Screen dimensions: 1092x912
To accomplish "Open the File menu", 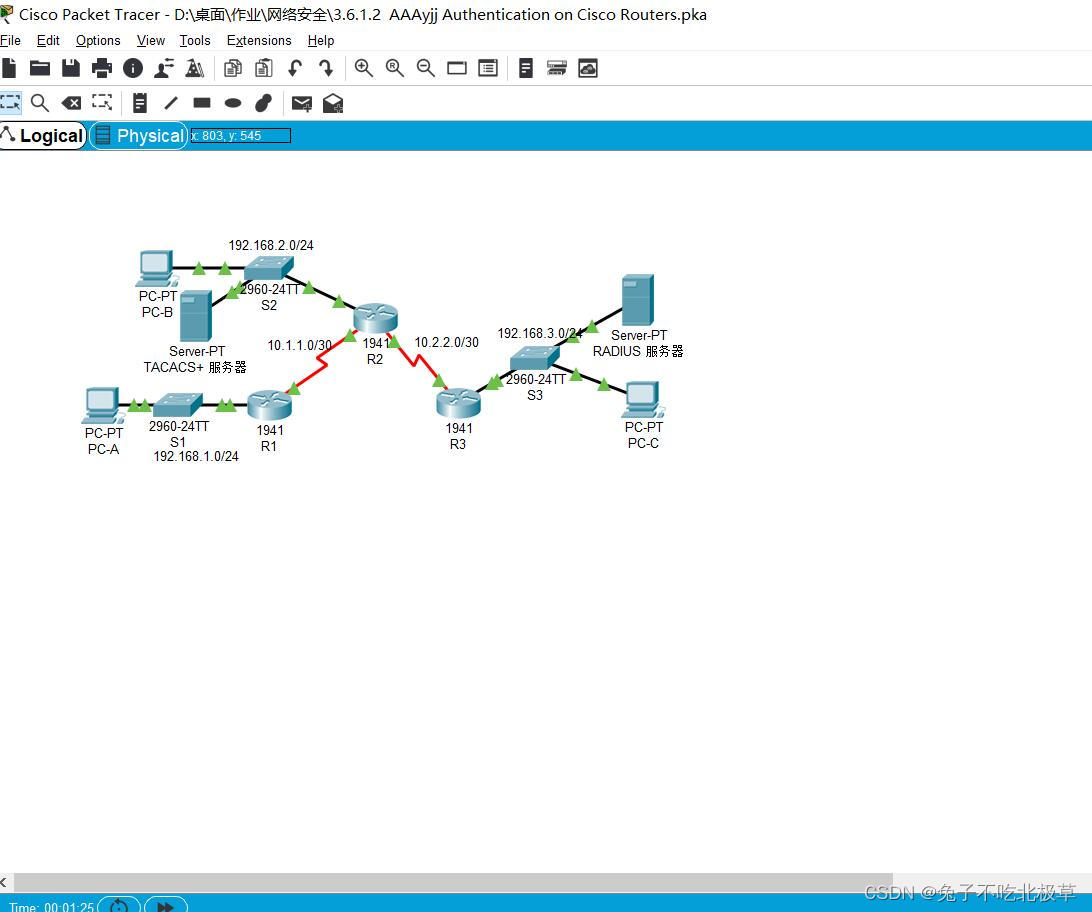I will [x=10, y=40].
